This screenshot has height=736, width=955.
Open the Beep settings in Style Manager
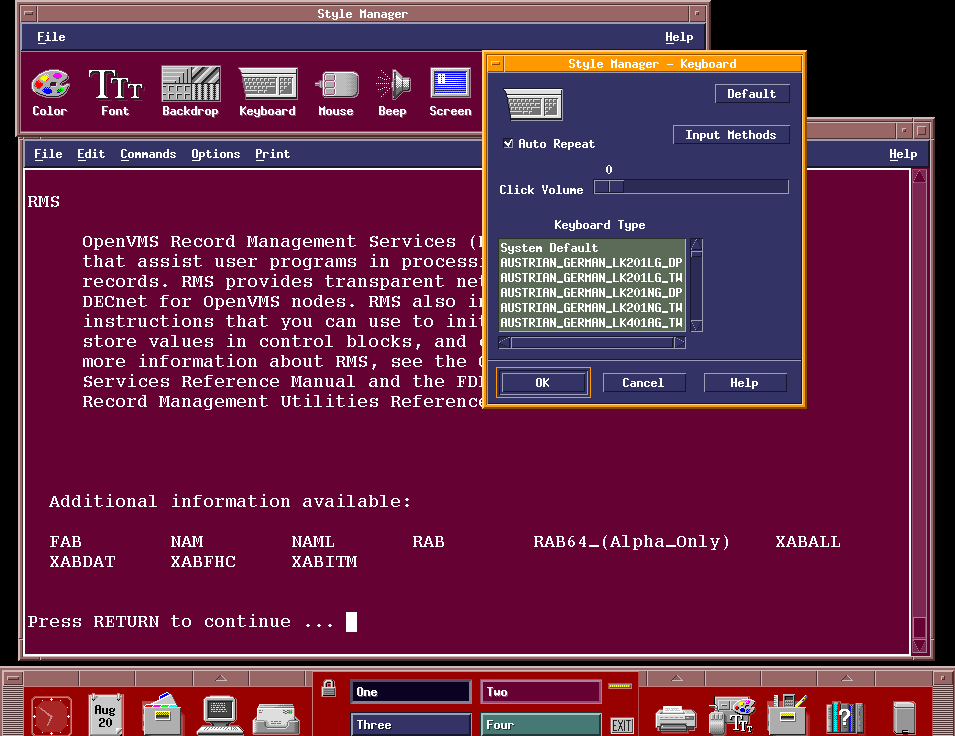coord(392,92)
